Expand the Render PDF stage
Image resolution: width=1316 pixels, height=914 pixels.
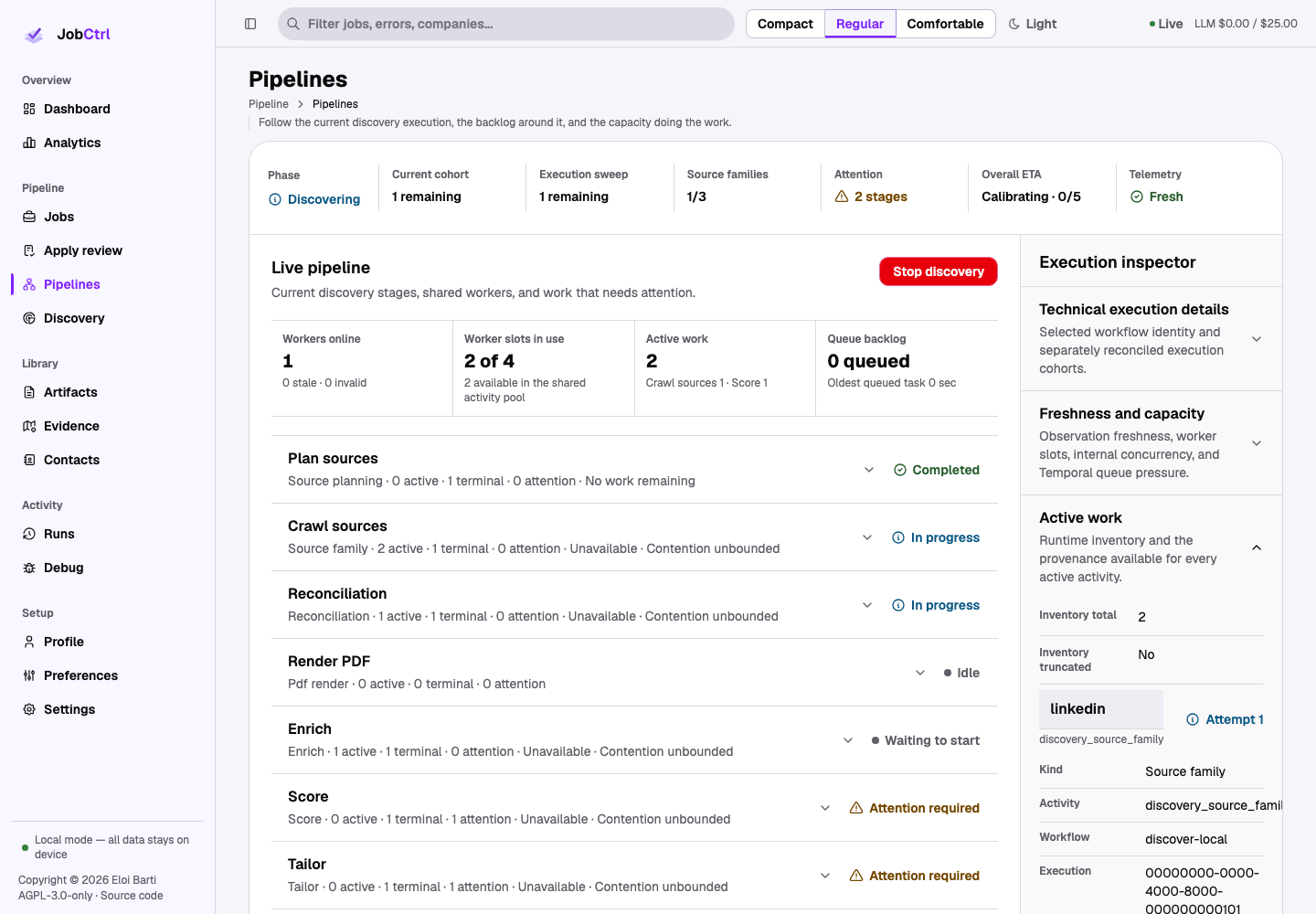pyautogui.click(x=920, y=673)
